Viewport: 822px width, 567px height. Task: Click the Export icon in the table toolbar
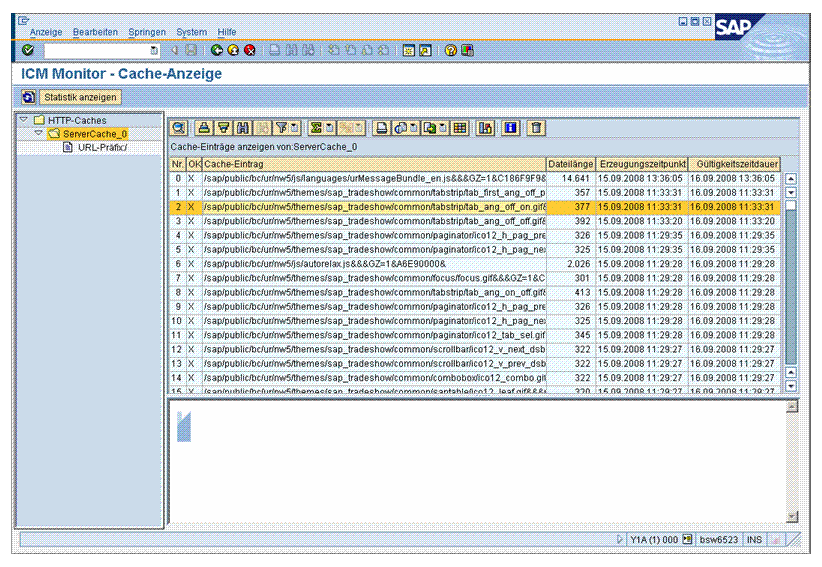coord(430,128)
